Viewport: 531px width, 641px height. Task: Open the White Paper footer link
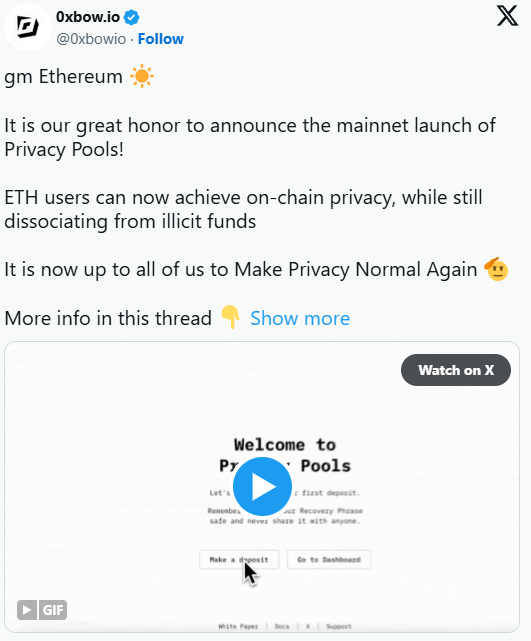tap(238, 626)
